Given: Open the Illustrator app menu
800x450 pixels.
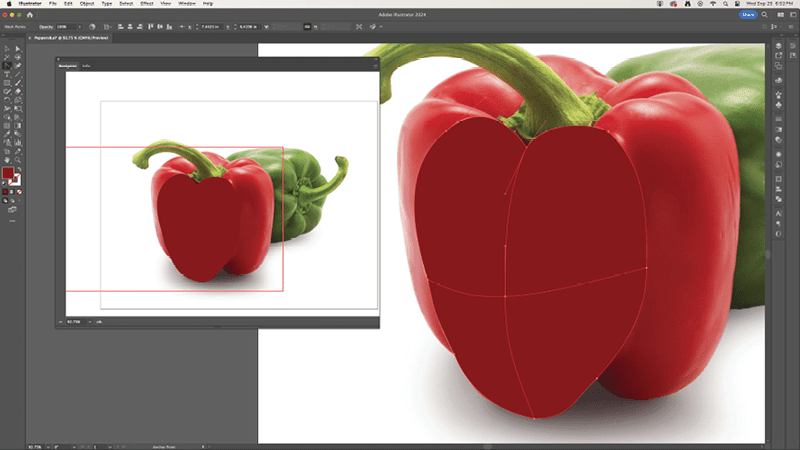Looking at the screenshot, I should [x=30, y=4].
